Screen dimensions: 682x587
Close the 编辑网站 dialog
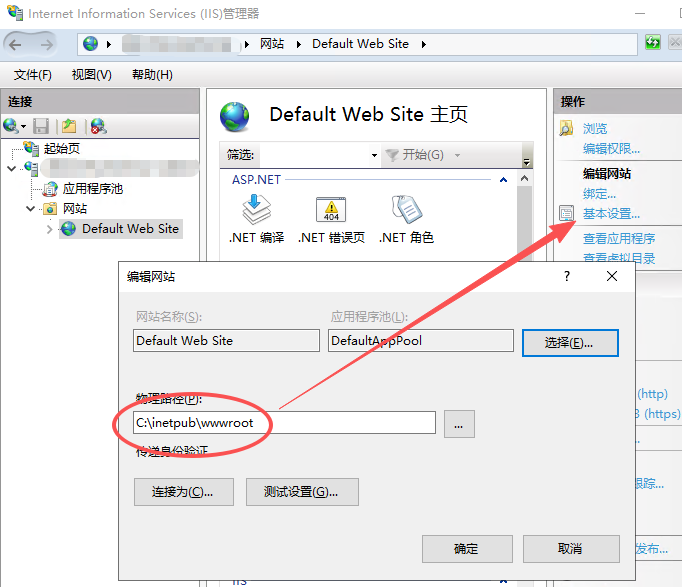tap(612, 276)
